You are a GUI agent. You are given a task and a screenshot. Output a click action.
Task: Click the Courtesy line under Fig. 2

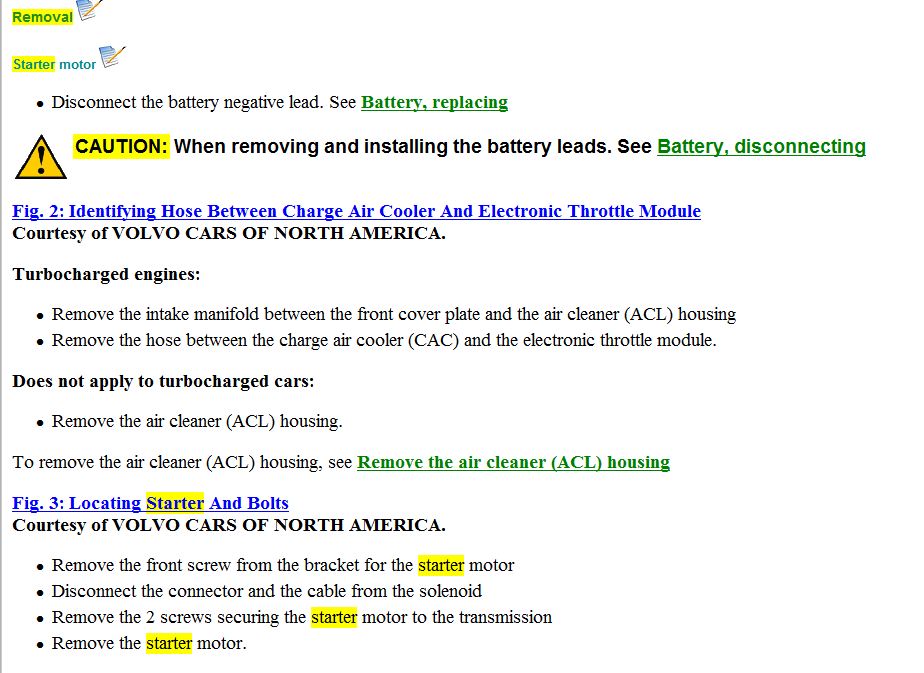point(229,233)
